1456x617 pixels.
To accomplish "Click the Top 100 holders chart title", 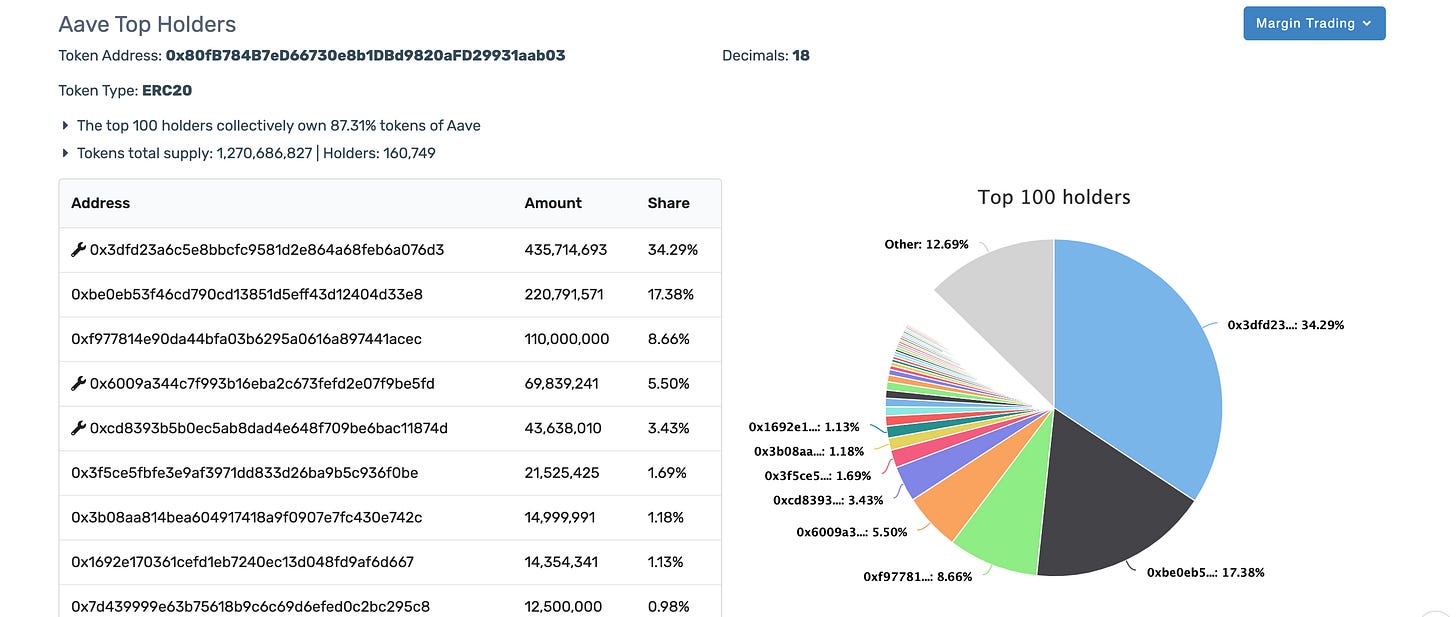I will tap(1054, 197).
